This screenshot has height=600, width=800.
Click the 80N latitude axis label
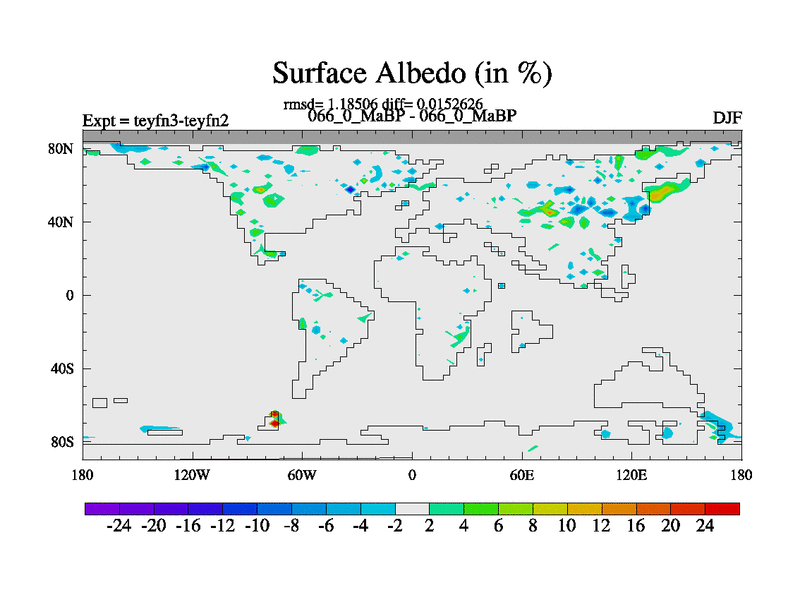[63, 149]
